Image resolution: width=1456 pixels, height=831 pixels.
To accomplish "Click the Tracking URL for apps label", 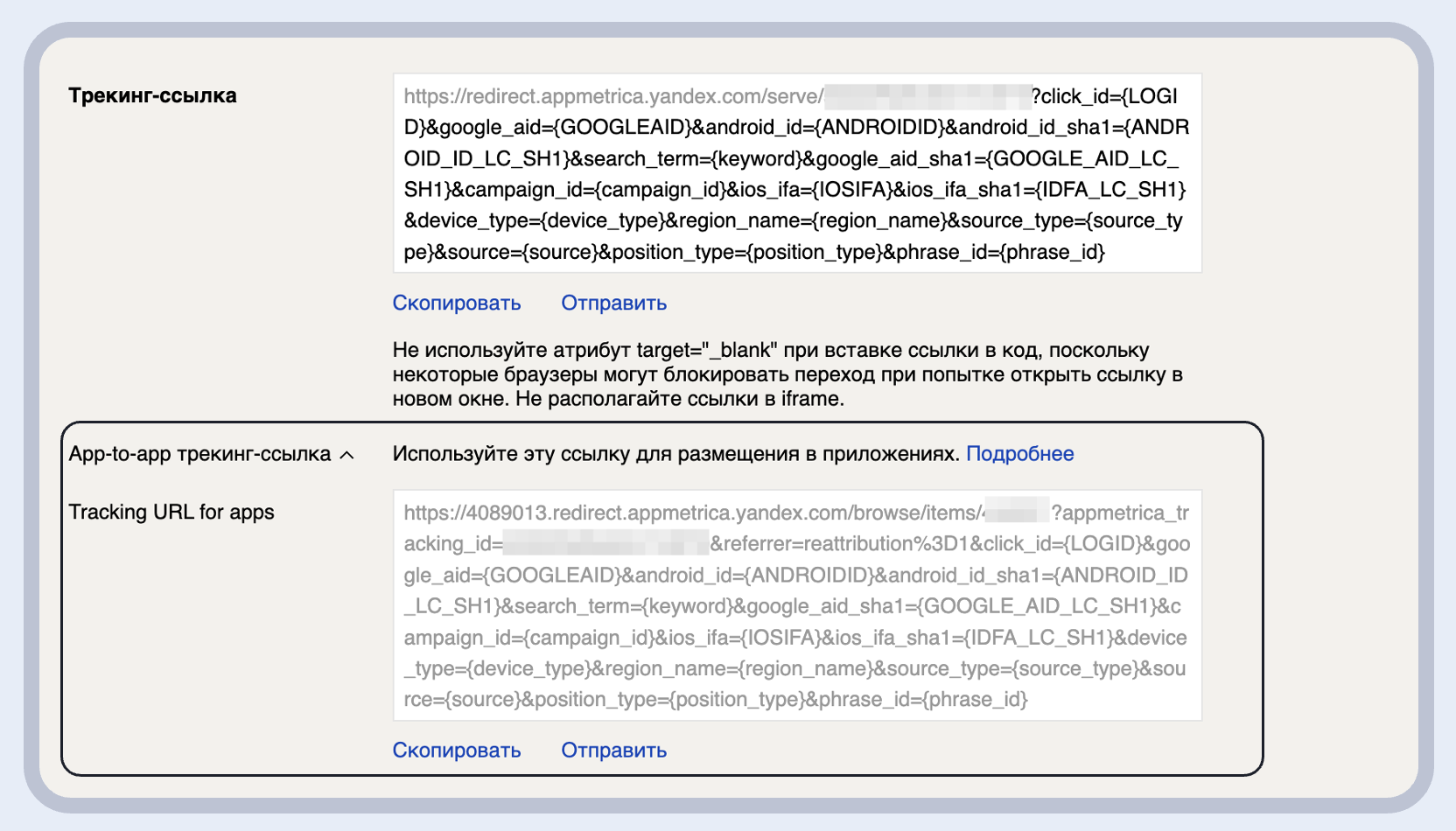I will (171, 512).
